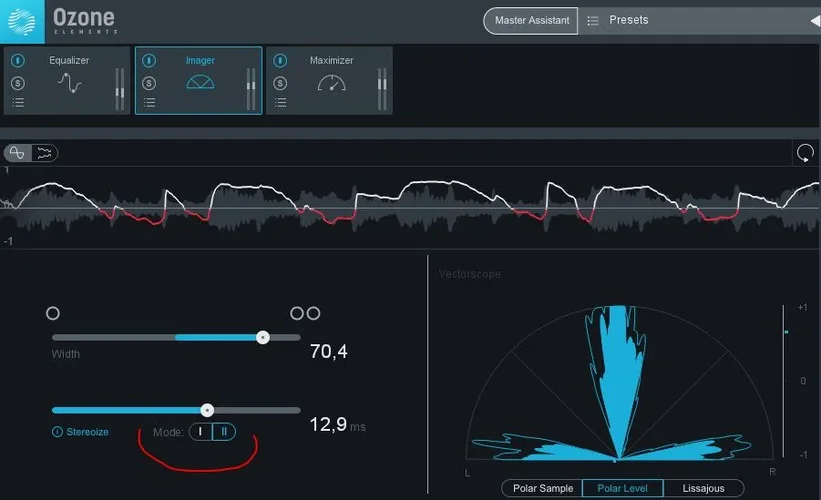Click the Width value 70,4
This screenshot has width=821, height=500.
click(328, 351)
